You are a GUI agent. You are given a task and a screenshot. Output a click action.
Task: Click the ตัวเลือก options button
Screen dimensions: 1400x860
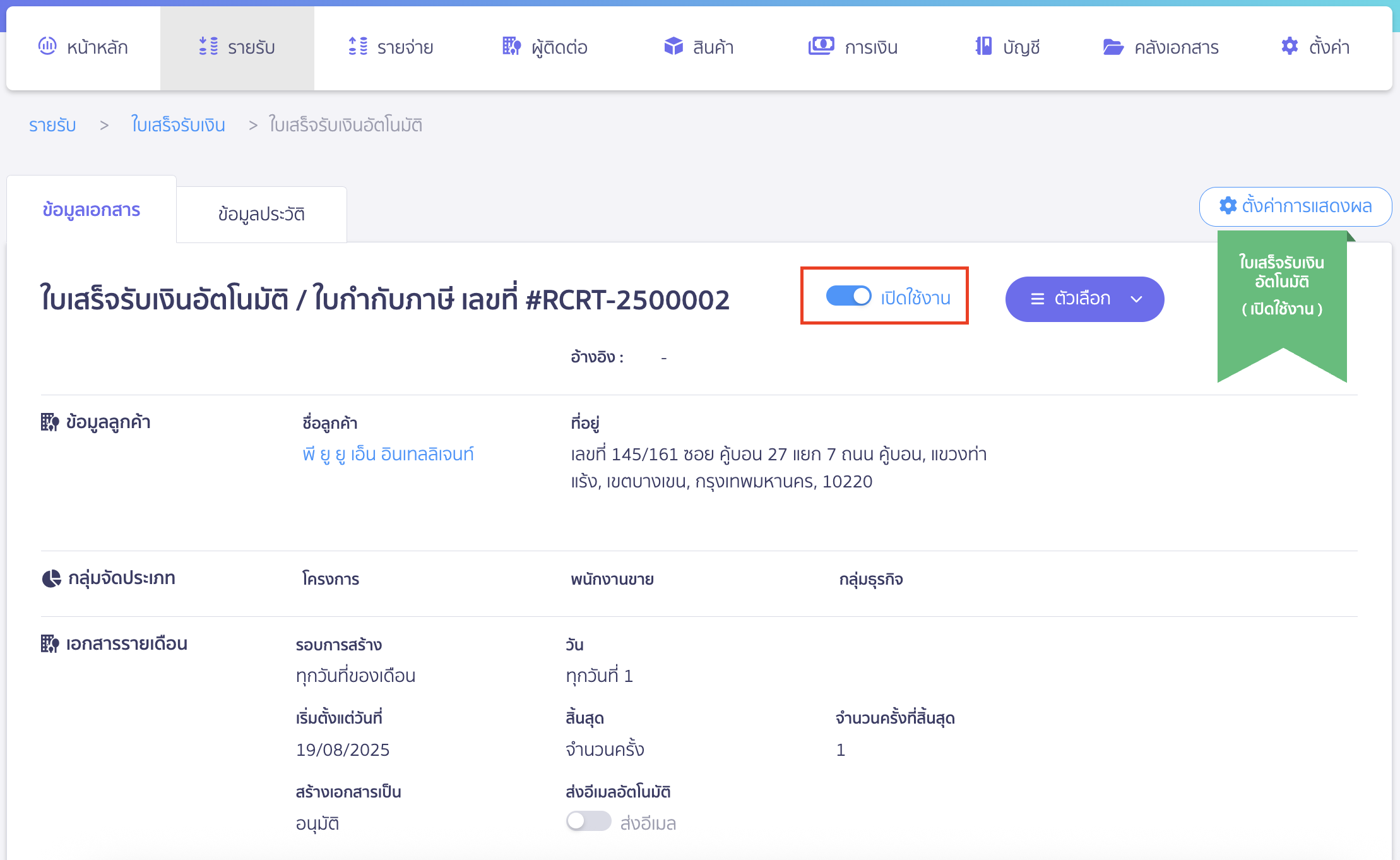click(x=1084, y=299)
